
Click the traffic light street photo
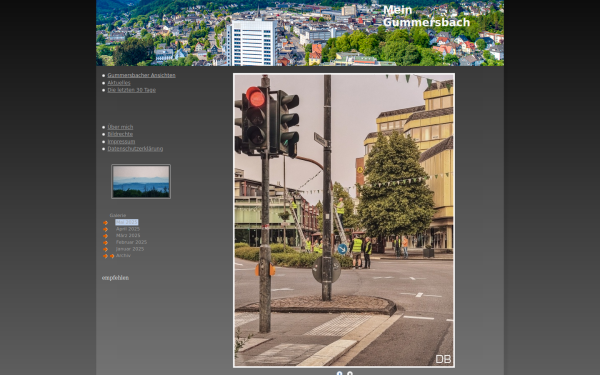[344, 220]
